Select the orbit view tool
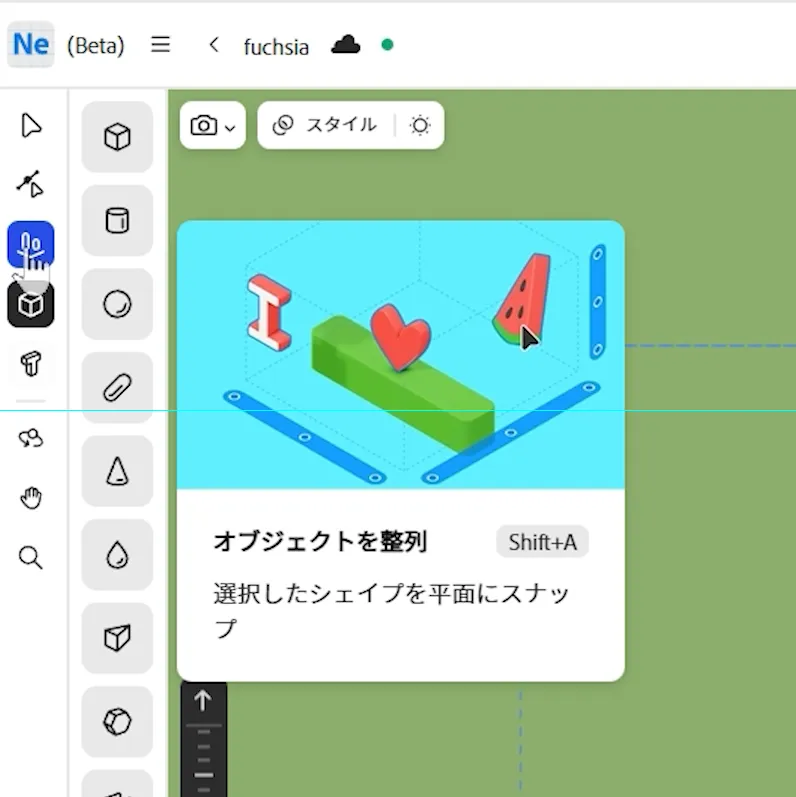Viewport: 796px width, 797px height. click(x=31, y=438)
